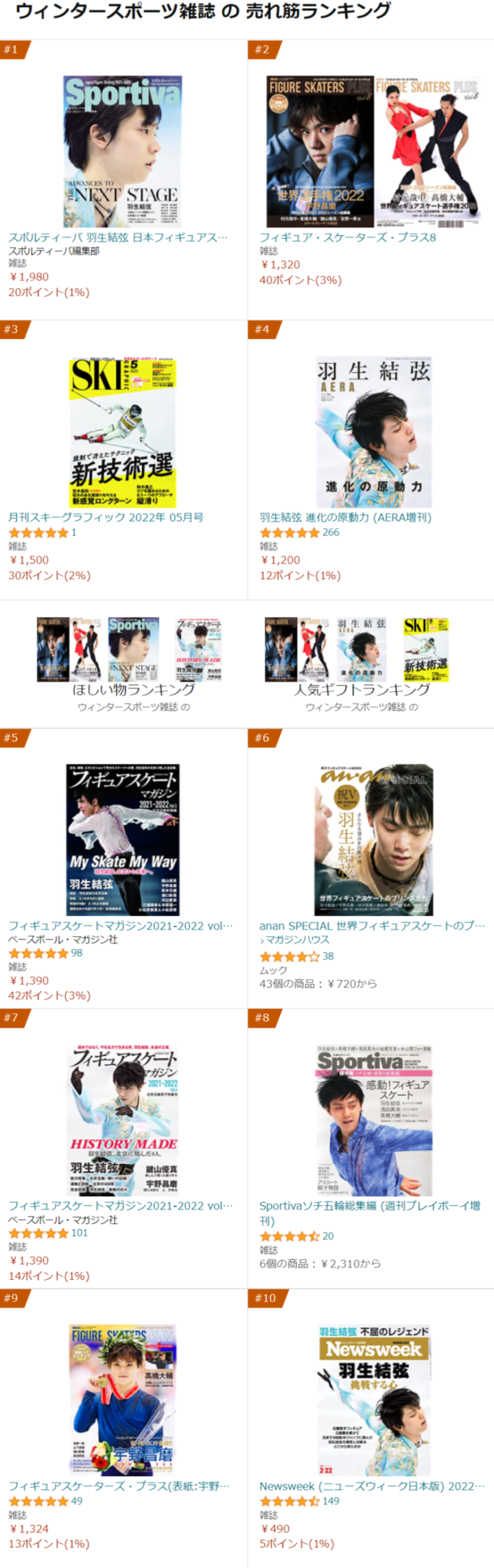Open 羽生結弦 進化の原動力 (AERA増刊) link
The height and width of the screenshot is (1568, 494).
(346, 517)
